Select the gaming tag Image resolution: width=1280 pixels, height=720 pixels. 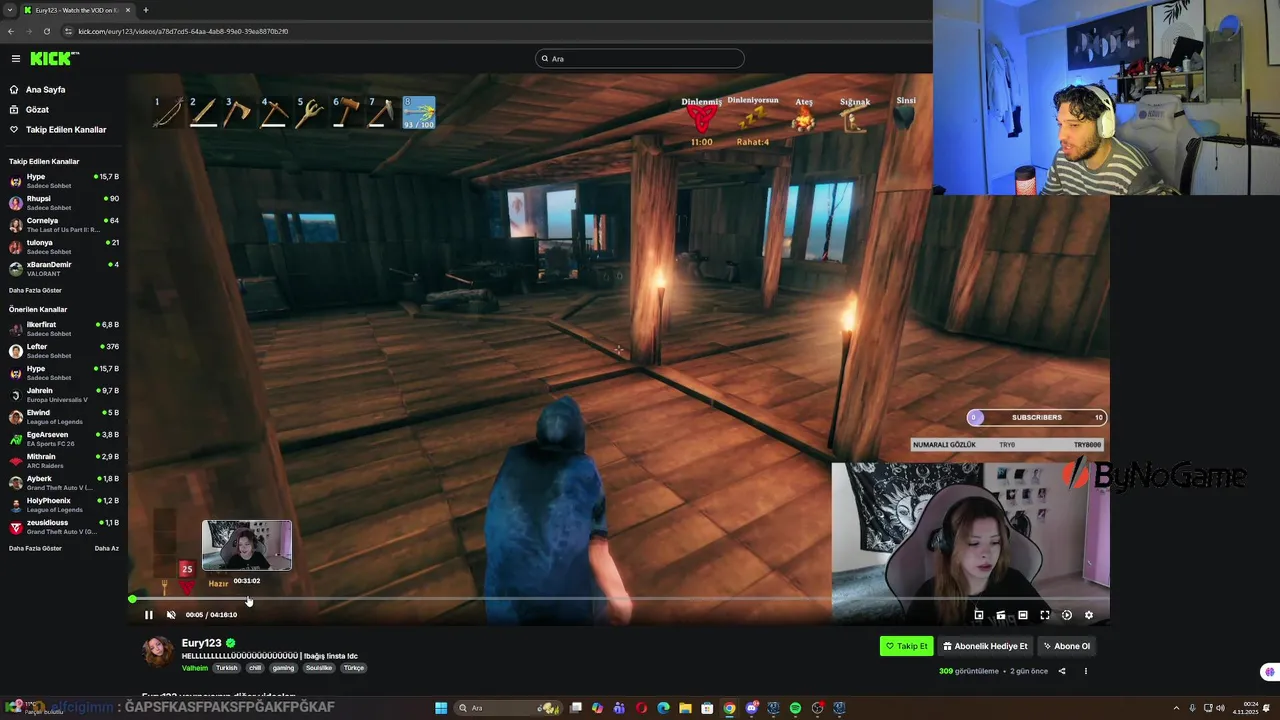click(283, 668)
